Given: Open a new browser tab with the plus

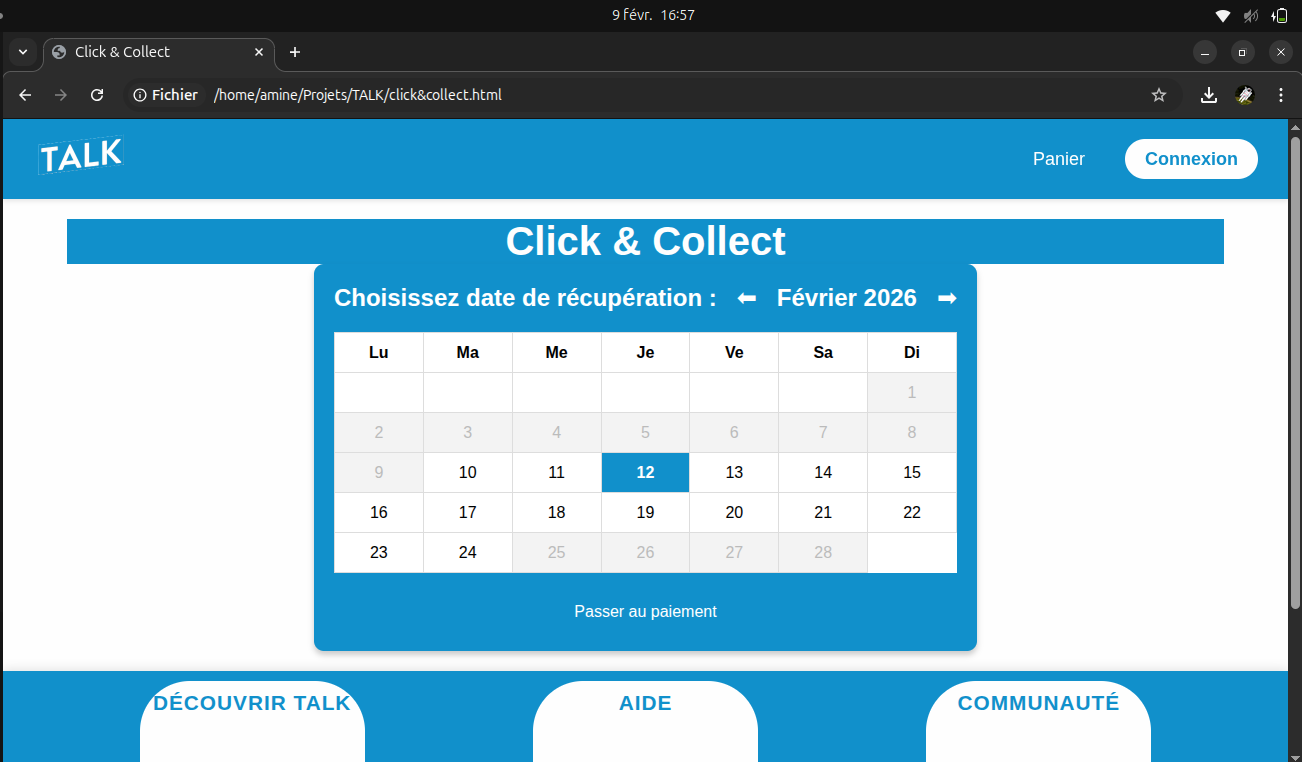Looking at the screenshot, I should [294, 51].
